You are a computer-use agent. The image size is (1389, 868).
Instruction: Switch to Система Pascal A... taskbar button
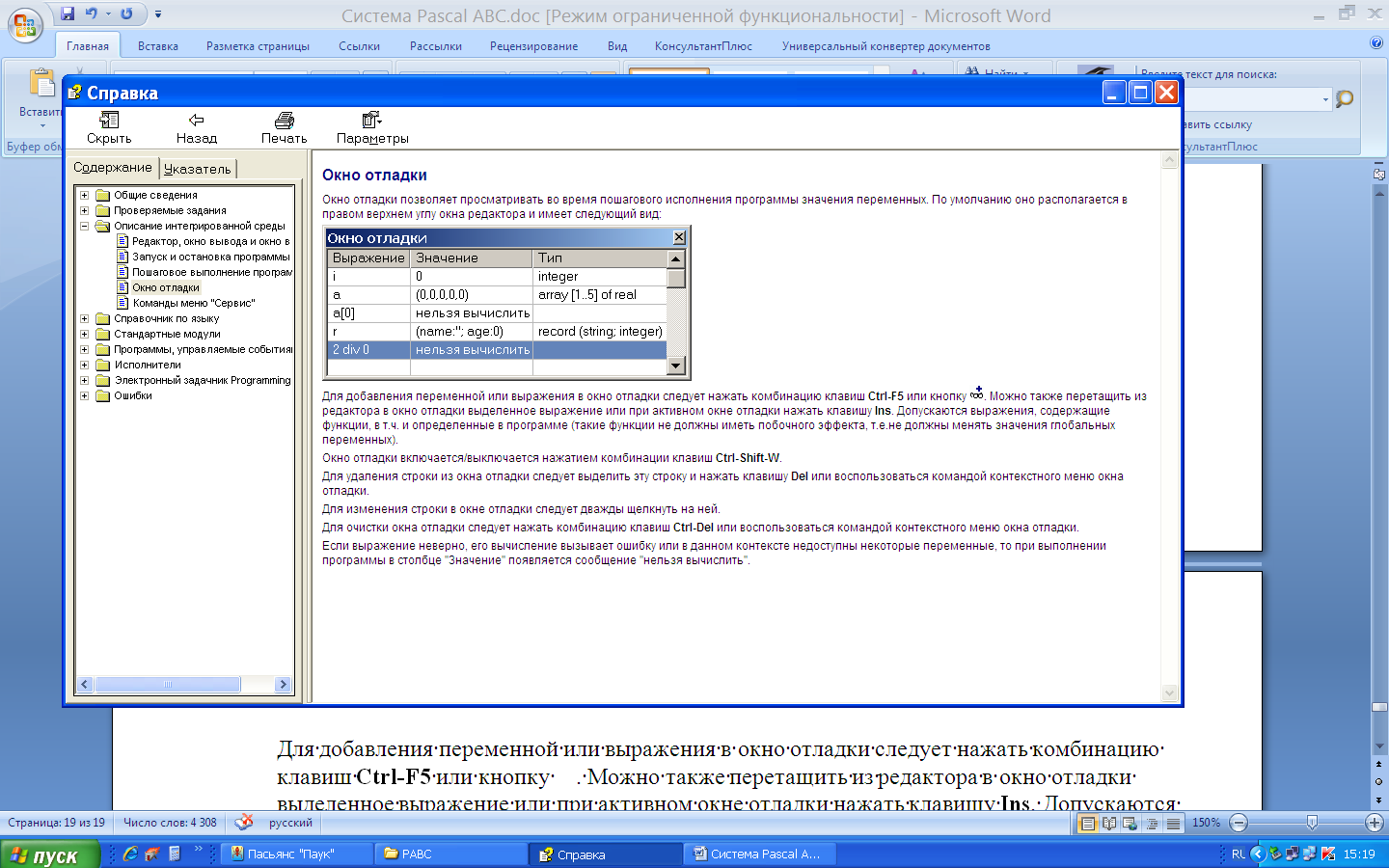click(x=759, y=854)
